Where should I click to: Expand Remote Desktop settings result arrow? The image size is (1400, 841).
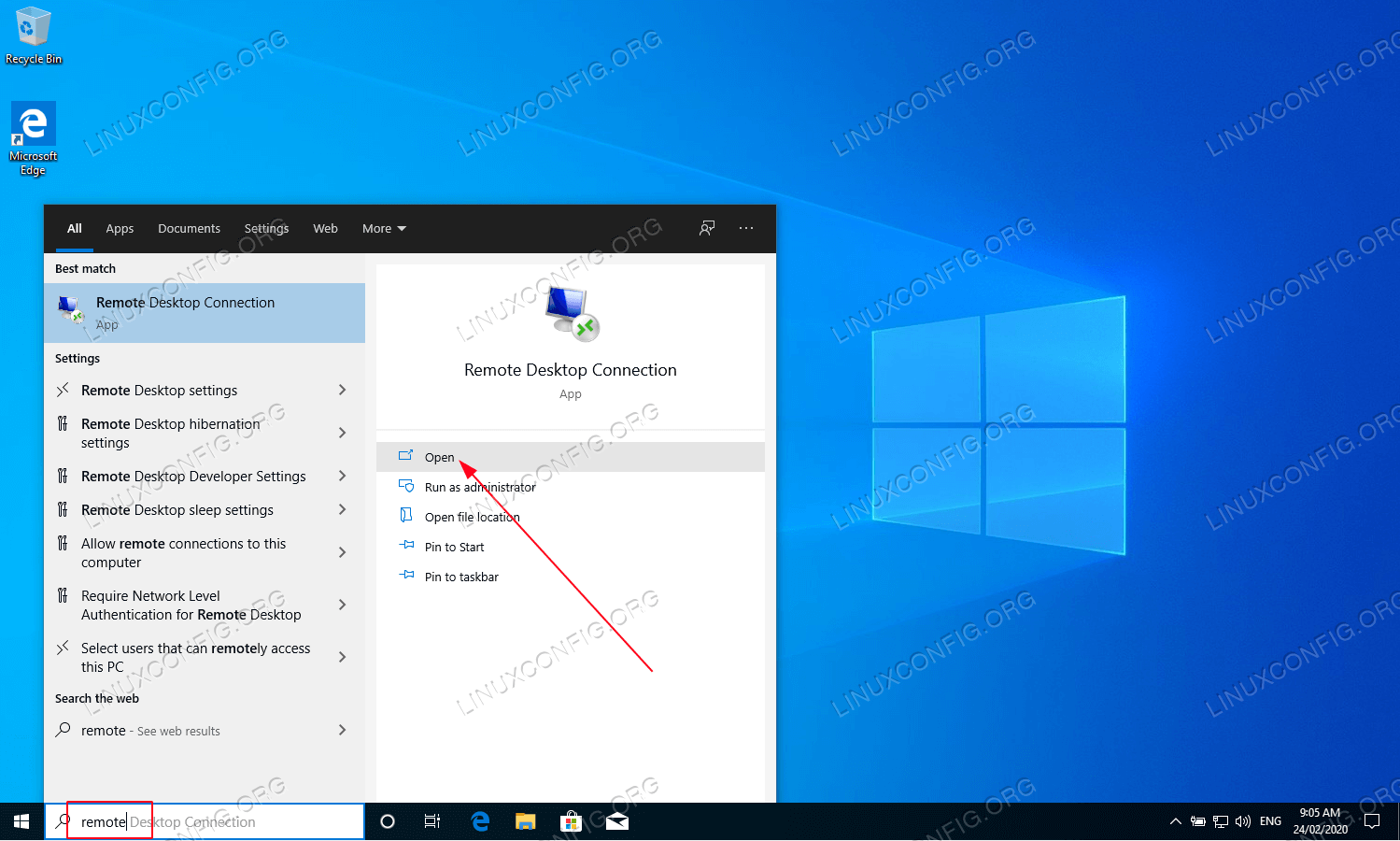[x=342, y=391]
